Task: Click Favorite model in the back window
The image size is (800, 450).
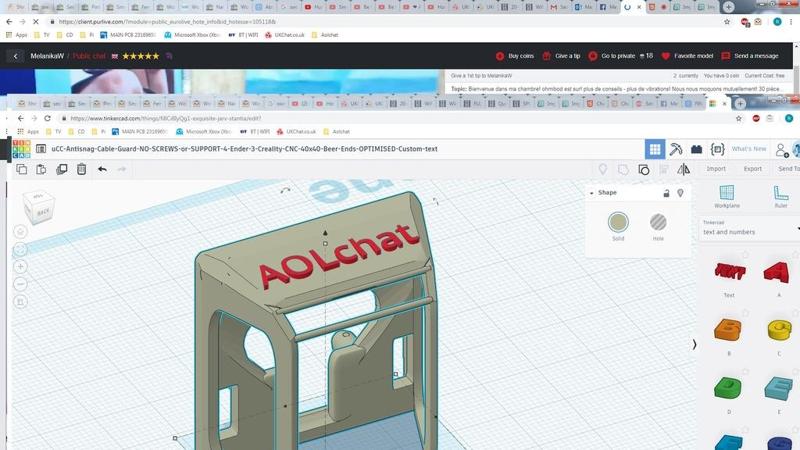Action: click(x=687, y=56)
